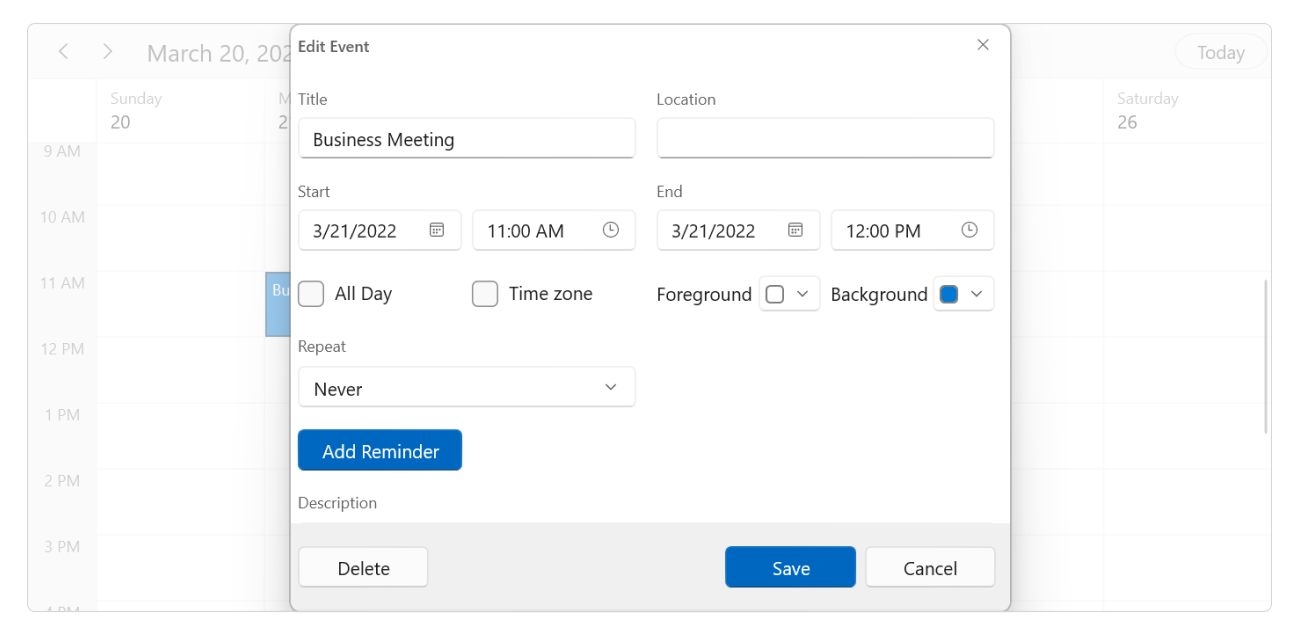The height and width of the screenshot is (636, 1300).
Task: Close the Edit Event dialog
Action: pos(982,44)
